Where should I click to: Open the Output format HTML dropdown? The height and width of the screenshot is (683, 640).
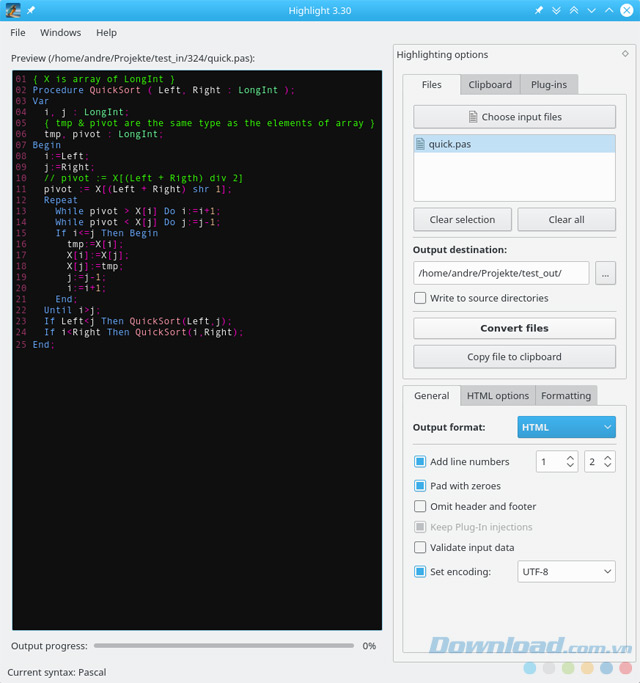tap(566, 427)
